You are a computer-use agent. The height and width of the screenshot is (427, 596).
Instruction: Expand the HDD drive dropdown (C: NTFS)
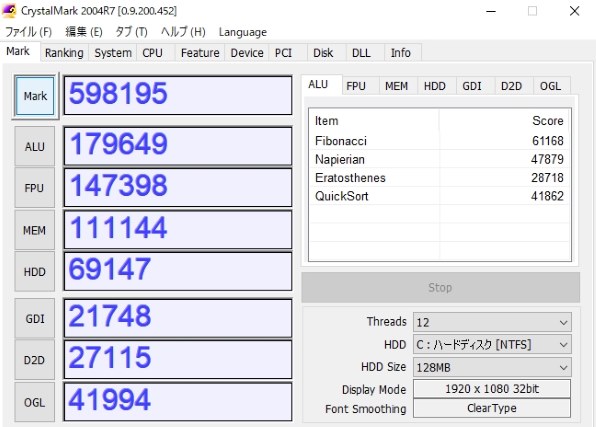coord(492,345)
